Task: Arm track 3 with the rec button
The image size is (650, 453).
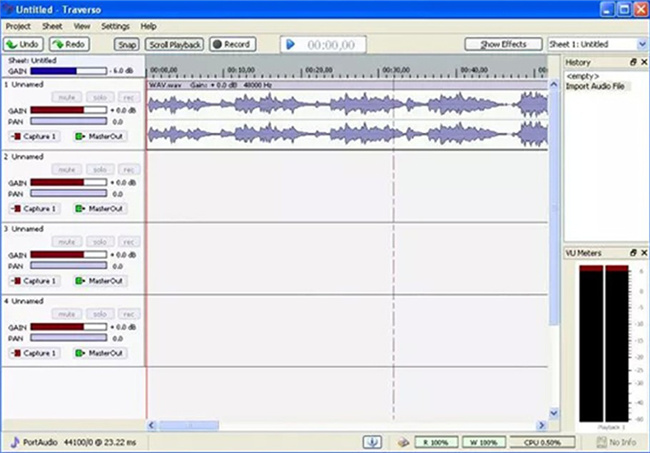Action: point(127,242)
